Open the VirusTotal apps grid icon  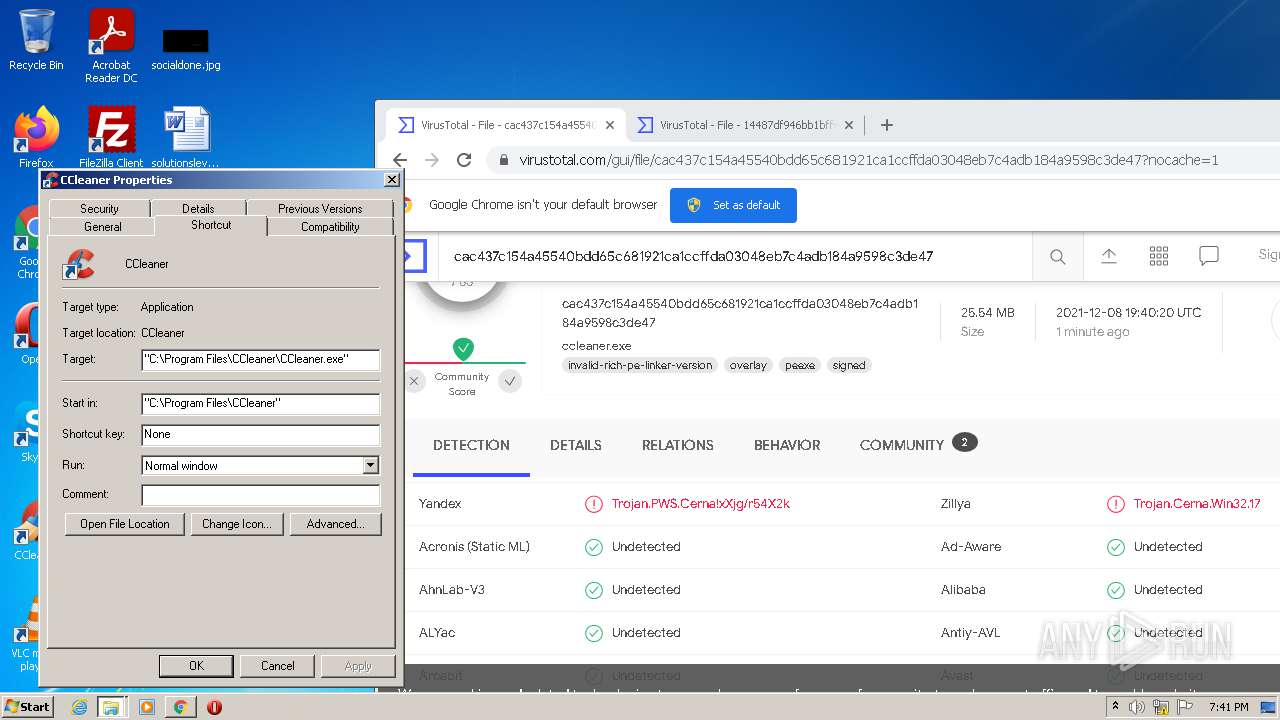tap(1159, 256)
